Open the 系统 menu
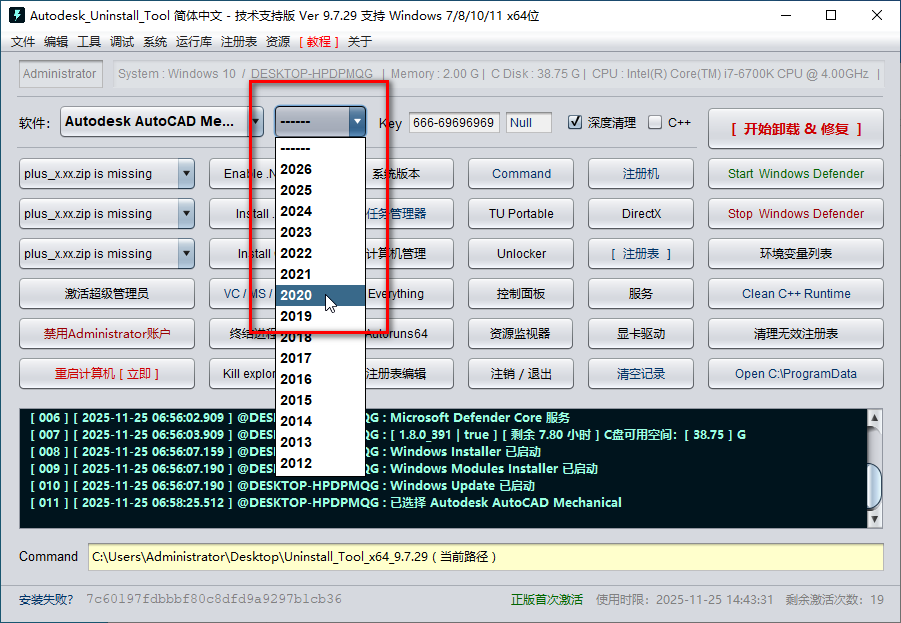 [155, 41]
